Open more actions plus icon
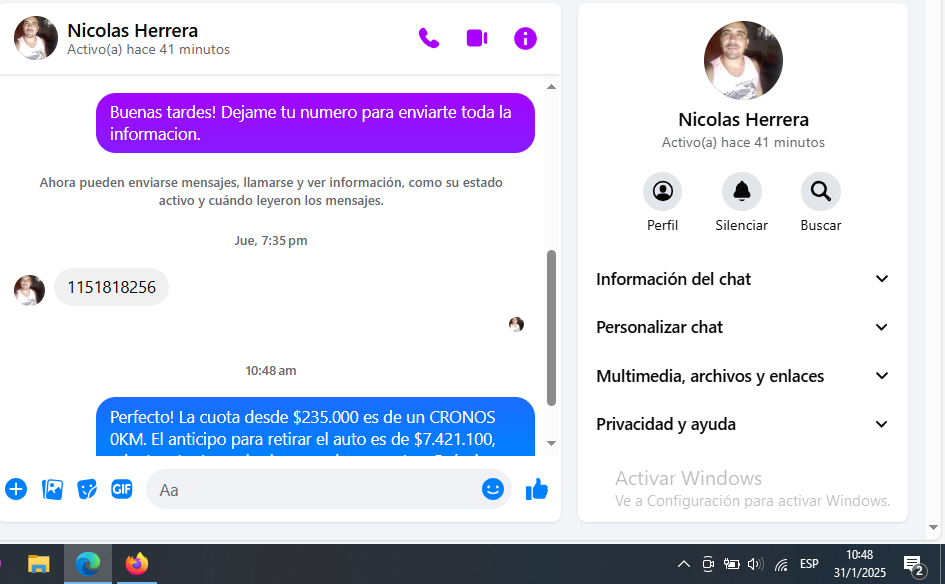The width and height of the screenshot is (945, 584). (16, 489)
